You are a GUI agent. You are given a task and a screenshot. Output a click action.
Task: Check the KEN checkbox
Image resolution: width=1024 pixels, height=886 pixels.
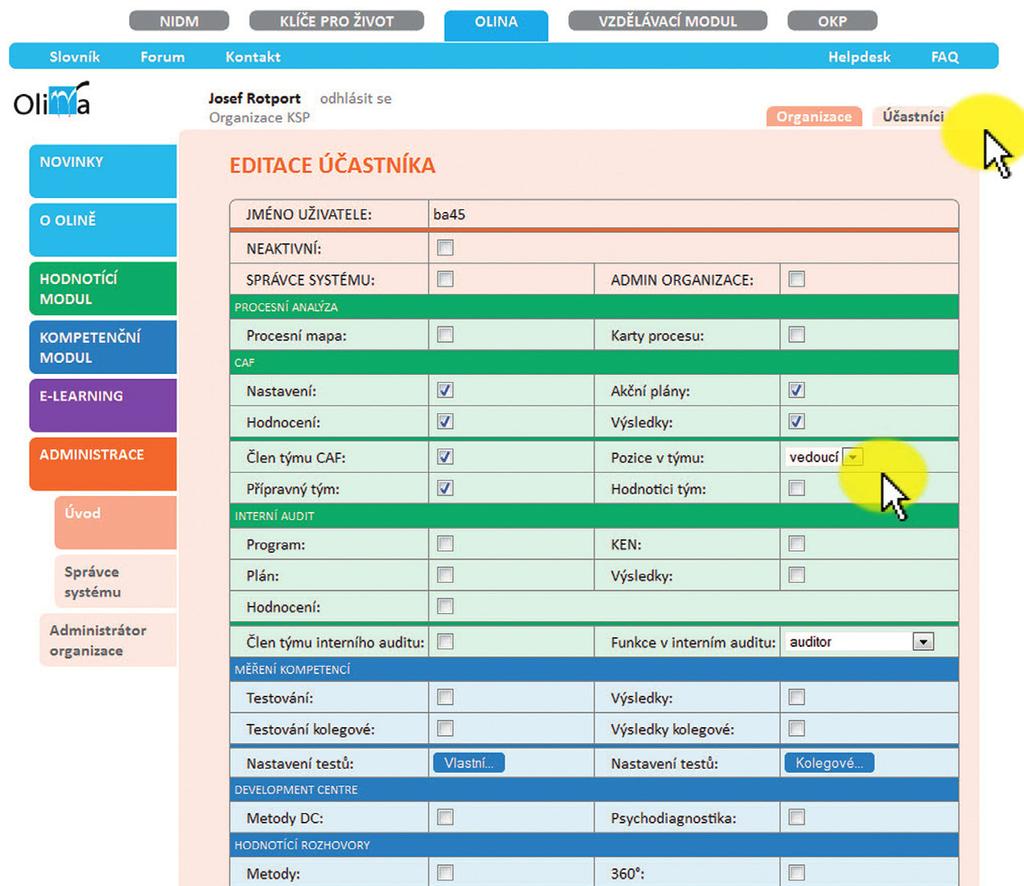tap(796, 543)
